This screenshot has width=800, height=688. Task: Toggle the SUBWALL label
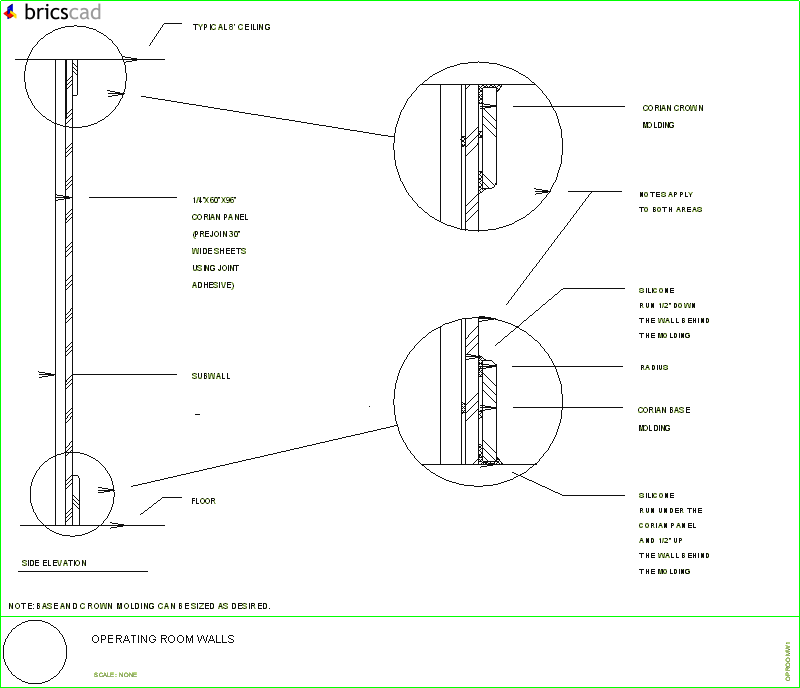coord(210,377)
